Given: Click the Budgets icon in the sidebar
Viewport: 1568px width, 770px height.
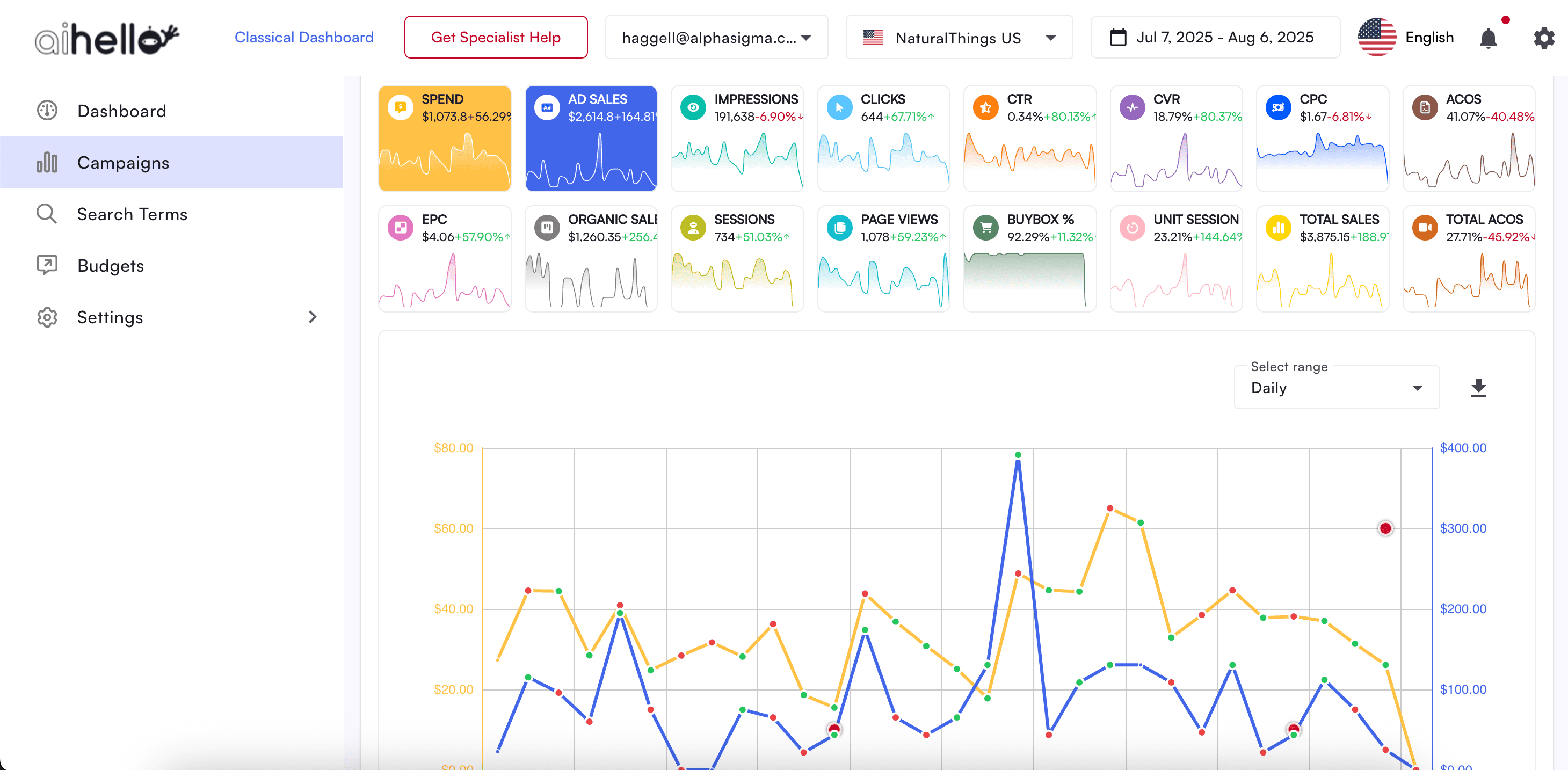Looking at the screenshot, I should (x=47, y=265).
